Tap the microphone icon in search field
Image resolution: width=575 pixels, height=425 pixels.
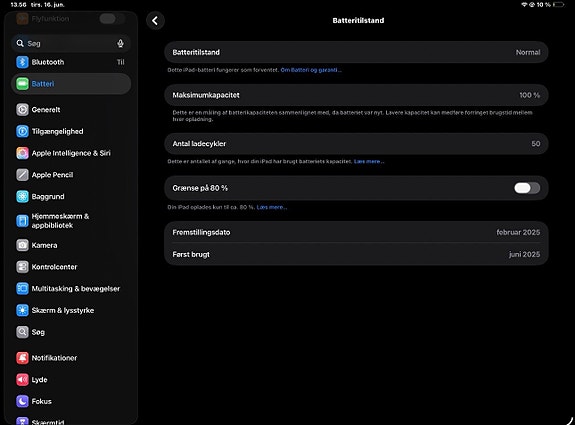(x=120, y=44)
